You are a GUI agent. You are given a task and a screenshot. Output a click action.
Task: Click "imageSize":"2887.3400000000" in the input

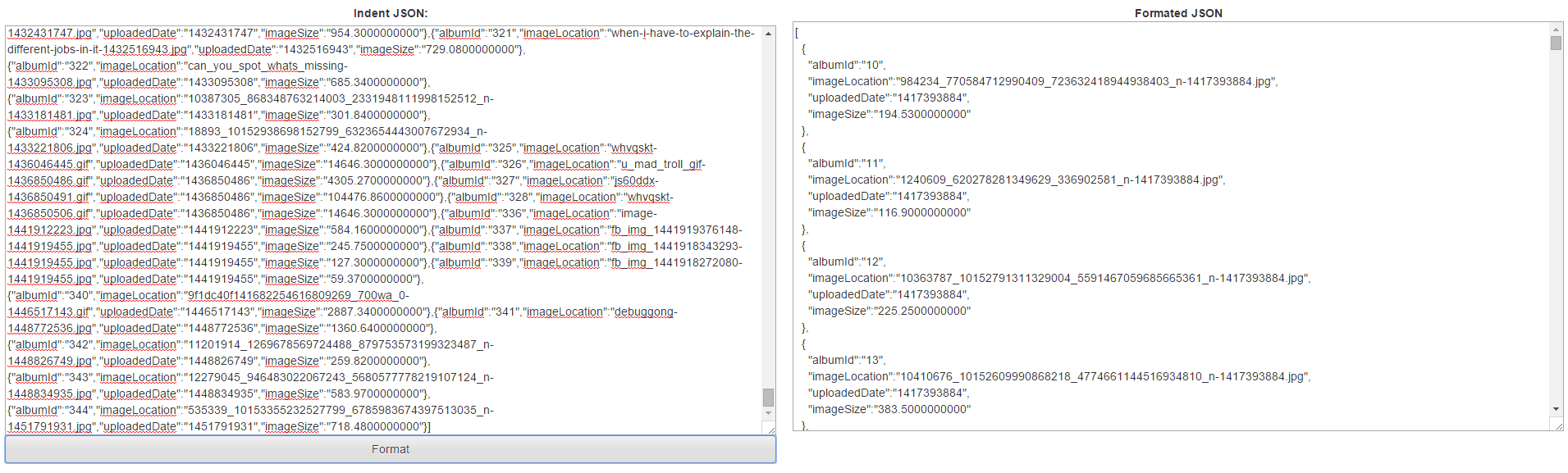tap(345, 312)
